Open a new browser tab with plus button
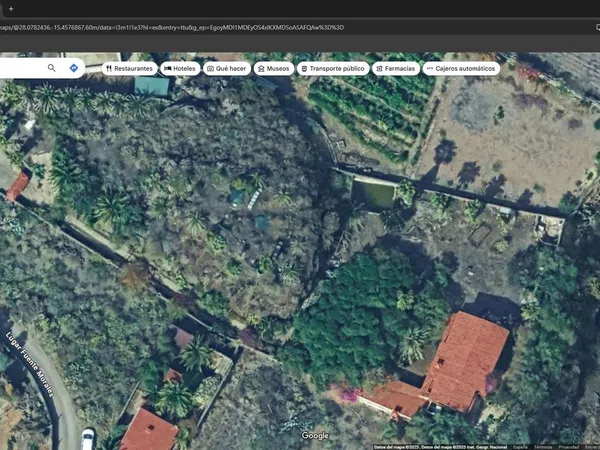600x450 pixels. coord(11,8)
